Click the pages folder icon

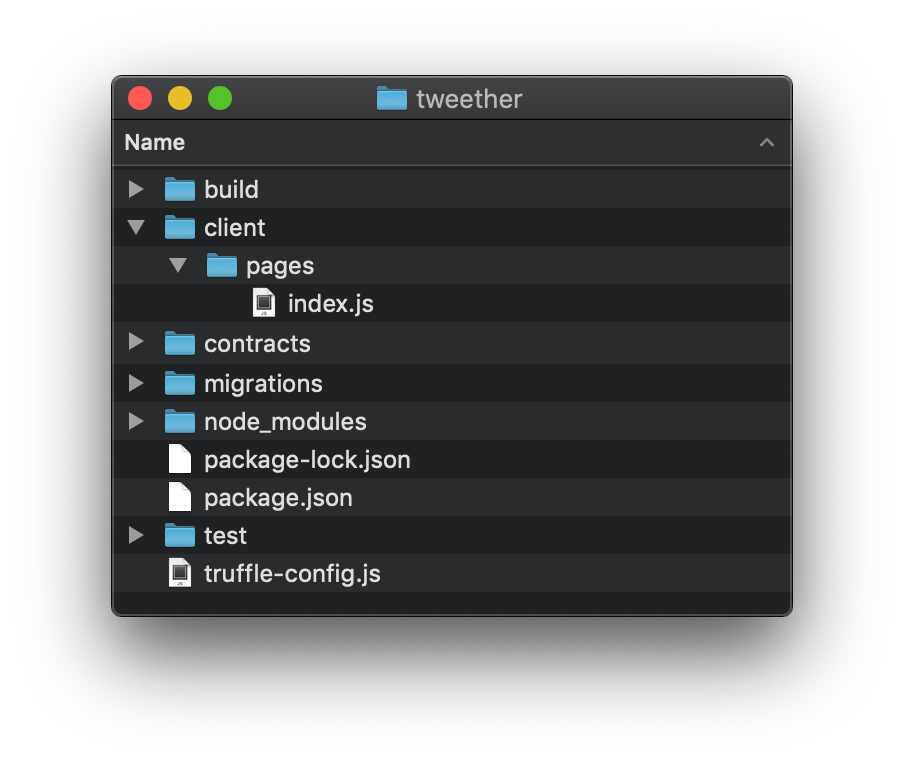click(222, 265)
